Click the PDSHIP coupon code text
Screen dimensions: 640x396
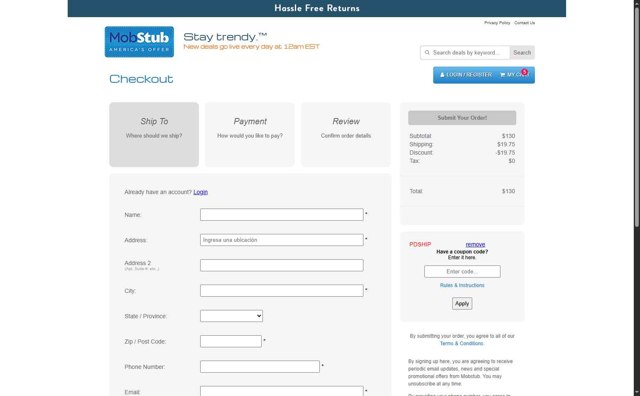pos(420,245)
